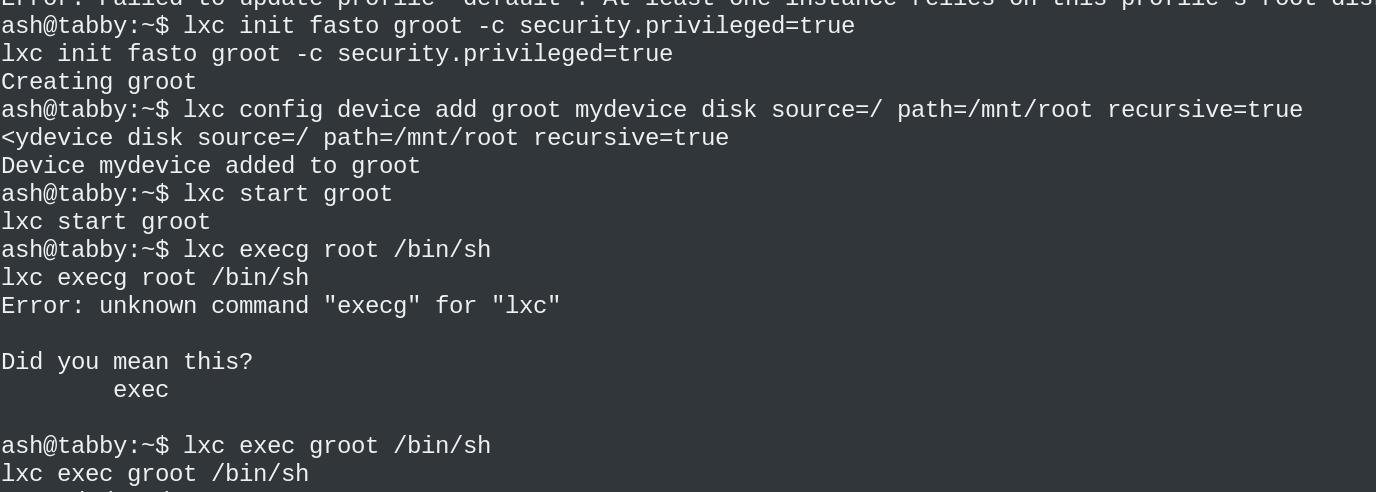This screenshot has height=492, width=1376.
Task: Click "security.privileged=true" in the lxc init prompt line
Action: [x=687, y=26]
